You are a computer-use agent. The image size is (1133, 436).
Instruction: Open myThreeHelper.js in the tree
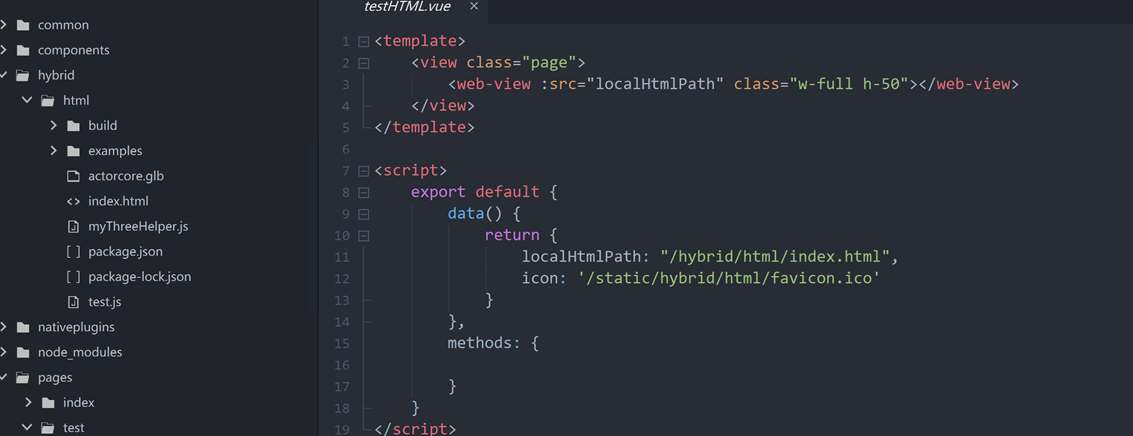click(138, 226)
